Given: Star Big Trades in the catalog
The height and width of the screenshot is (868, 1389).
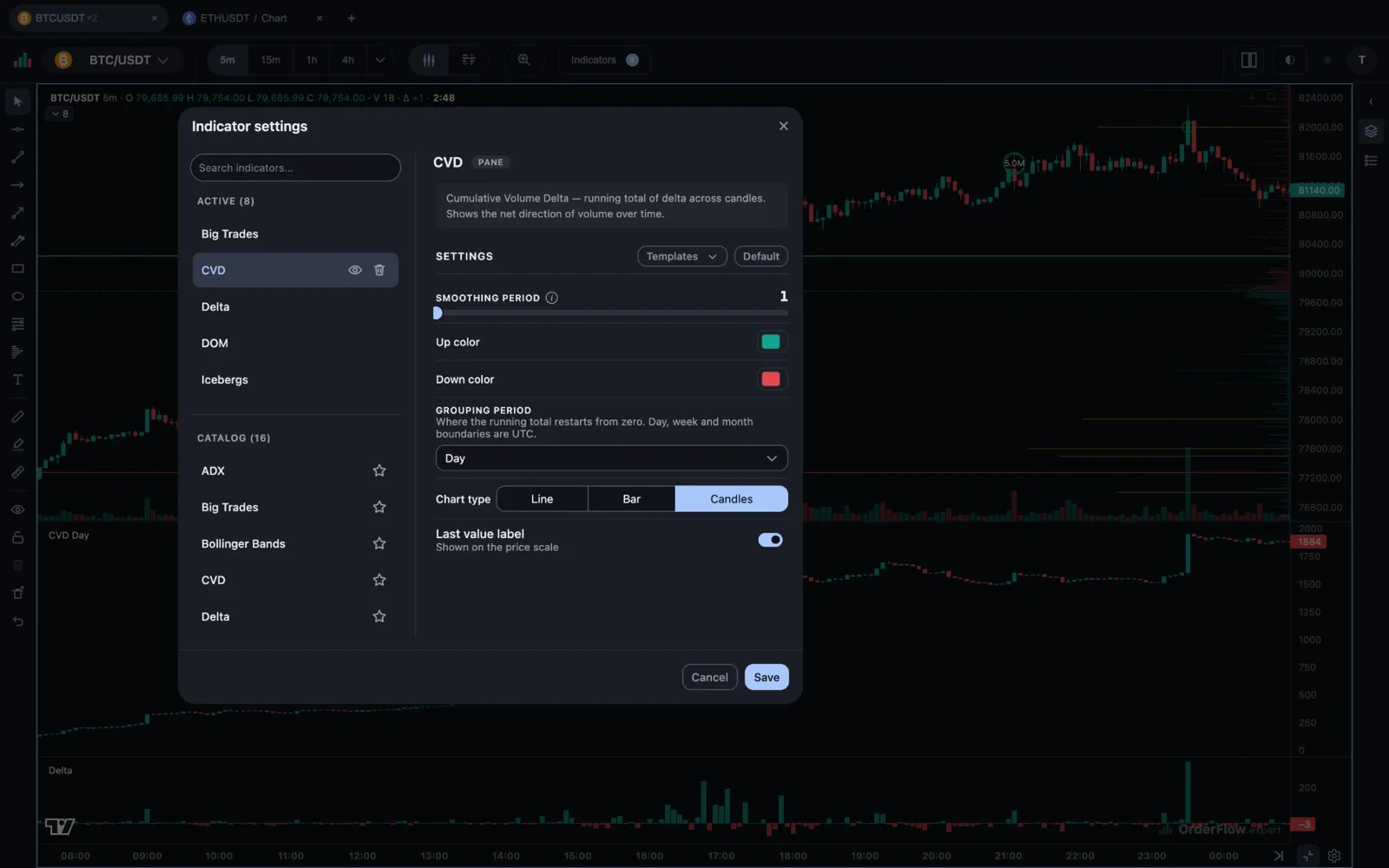Looking at the screenshot, I should click(379, 507).
